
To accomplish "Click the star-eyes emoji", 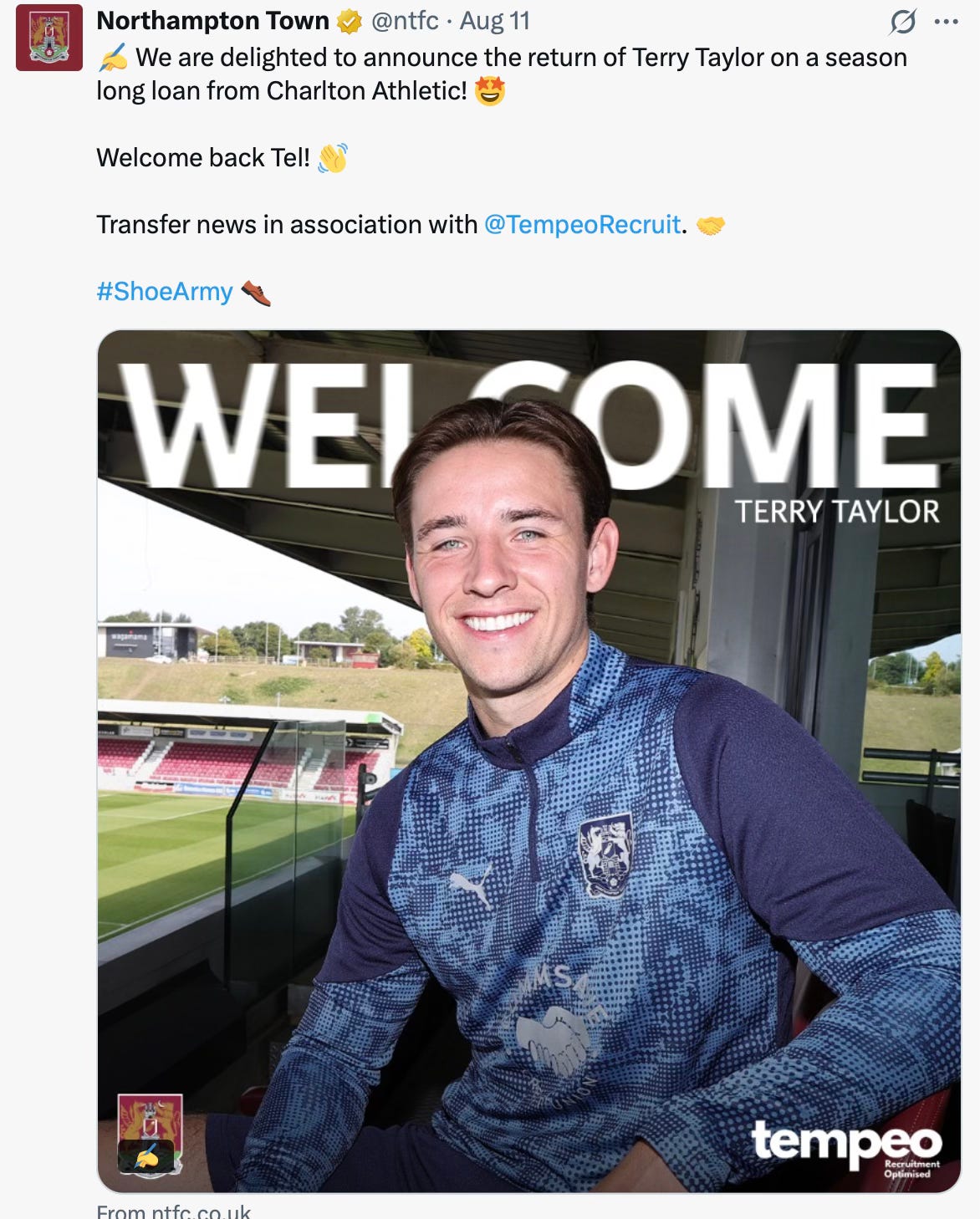I will coord(490,90).
